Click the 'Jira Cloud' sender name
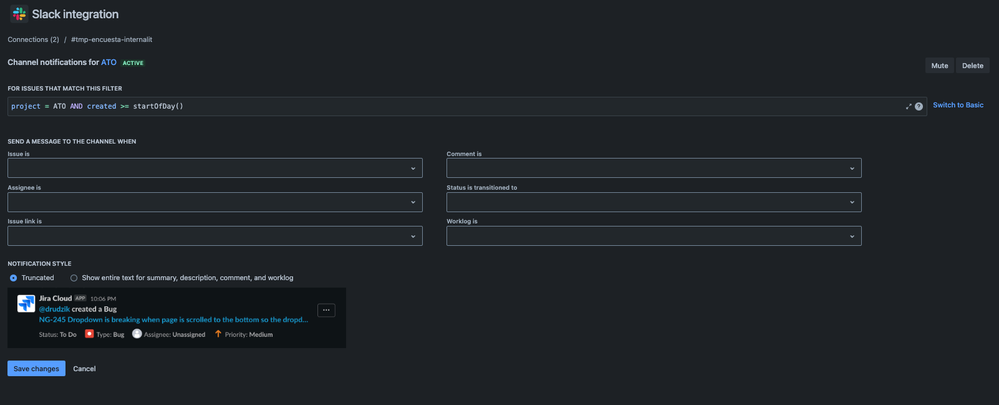Viewport: 999px width, 405px height. (x=55, y=298)
